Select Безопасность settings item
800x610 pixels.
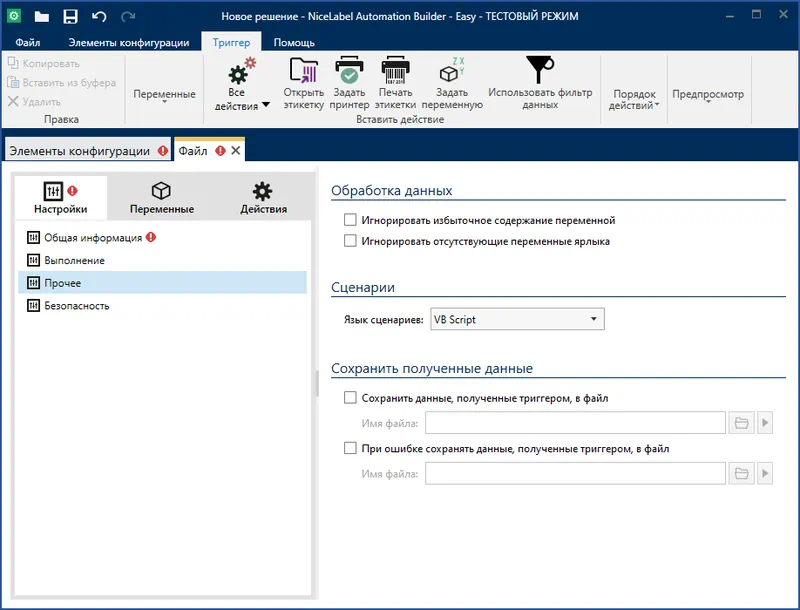point(162,306)
